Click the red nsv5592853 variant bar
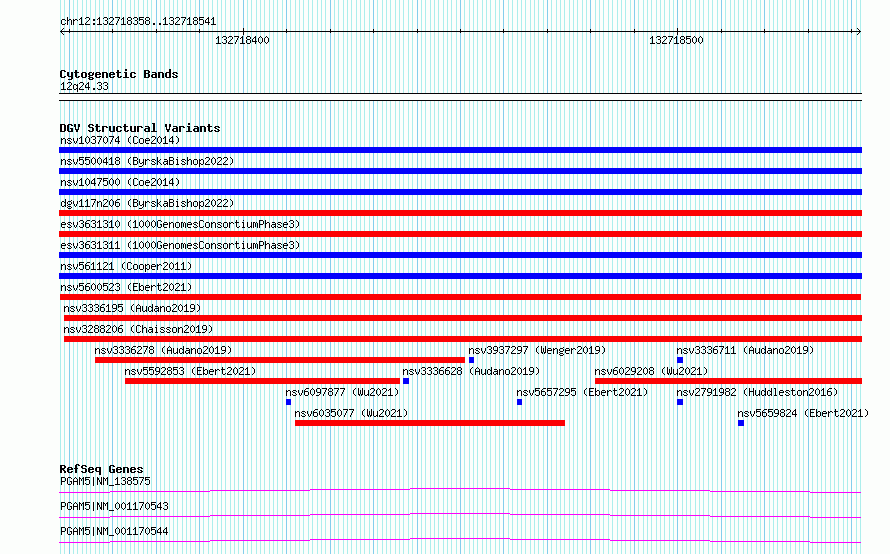 point(262,381)
